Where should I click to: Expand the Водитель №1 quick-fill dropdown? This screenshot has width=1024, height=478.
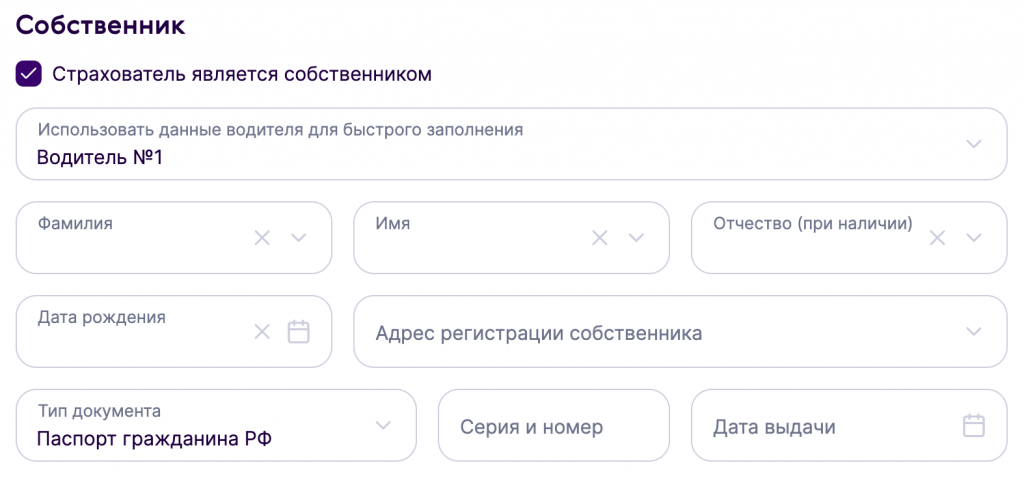(974, 144)
